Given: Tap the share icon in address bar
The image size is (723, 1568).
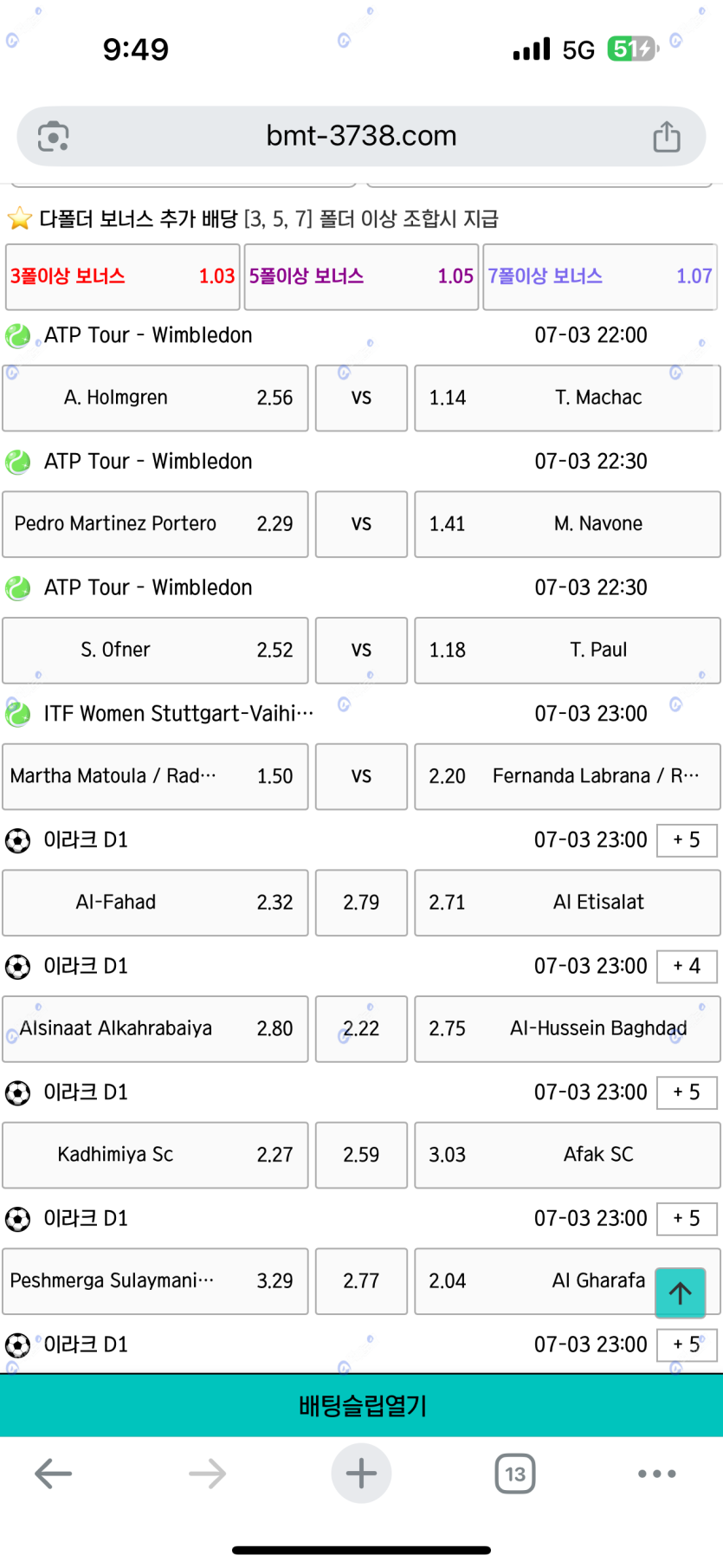Looking at the screenshot, I should [666, 137].
